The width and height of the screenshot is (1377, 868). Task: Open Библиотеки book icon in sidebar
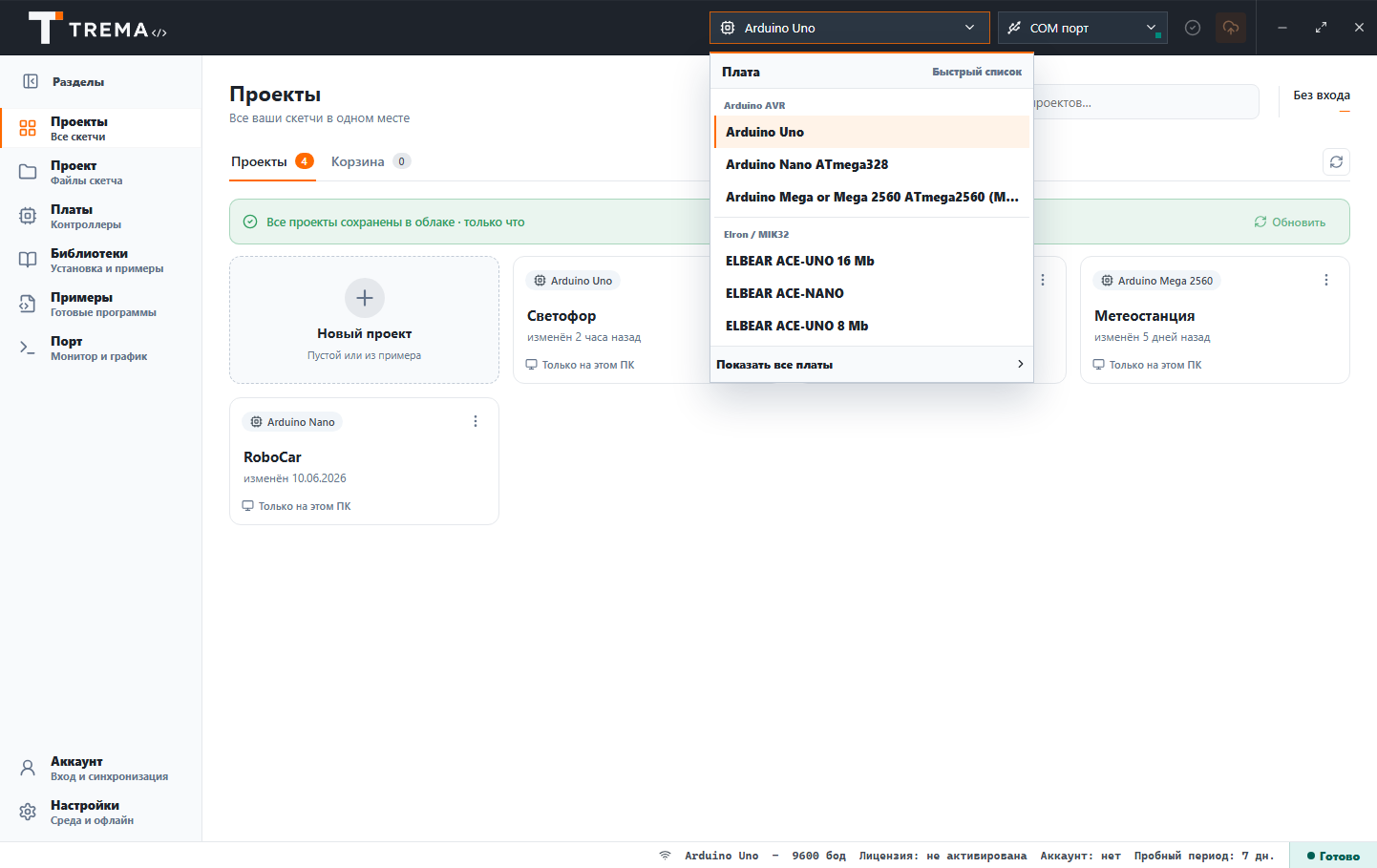[28, 260]
